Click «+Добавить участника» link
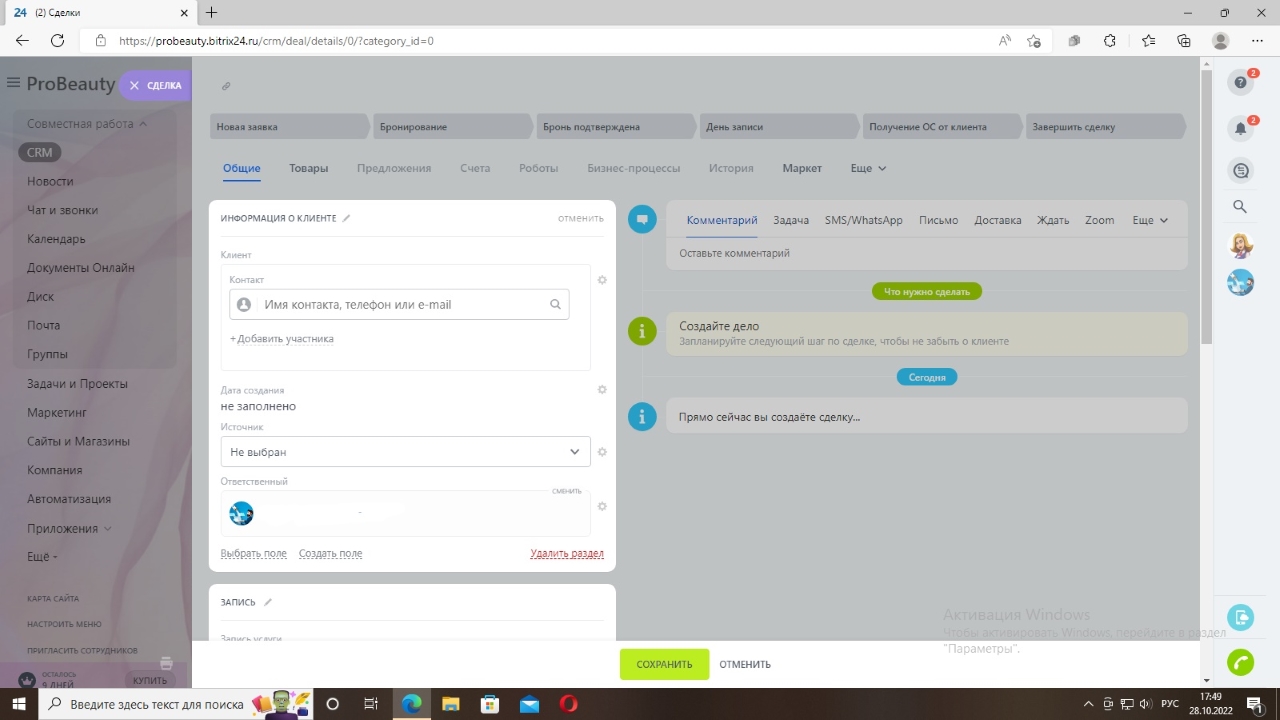This screenshot has width=1280, height=720. pos(282,339)
